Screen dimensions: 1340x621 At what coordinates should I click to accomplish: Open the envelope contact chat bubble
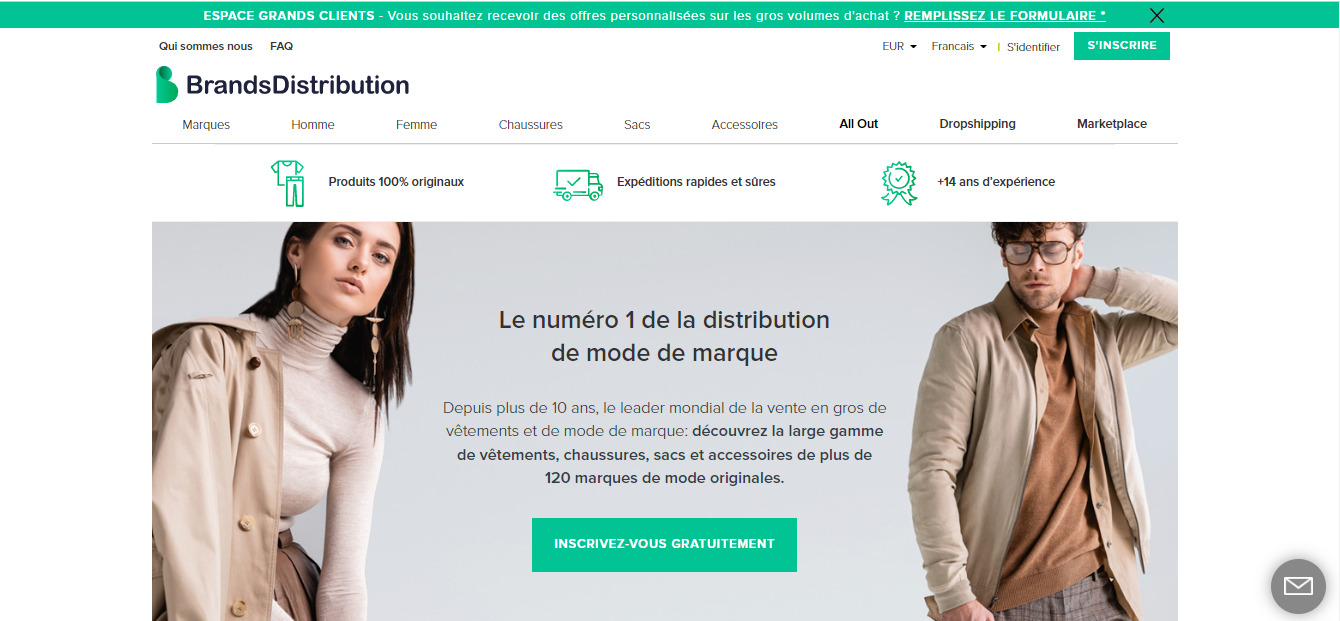[x=1298, y=586]
